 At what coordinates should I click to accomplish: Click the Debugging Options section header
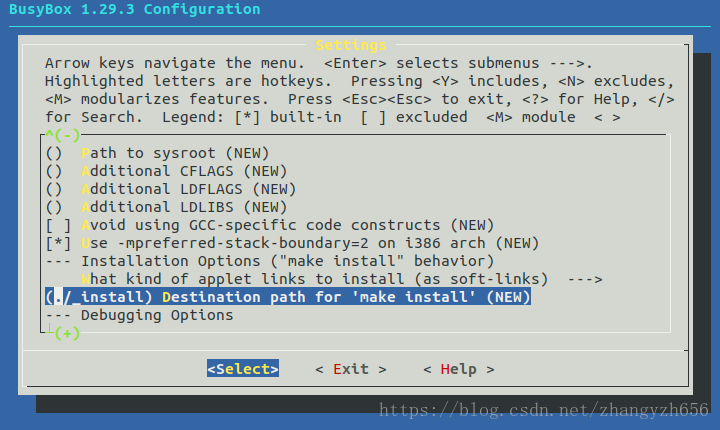(139, 315)
